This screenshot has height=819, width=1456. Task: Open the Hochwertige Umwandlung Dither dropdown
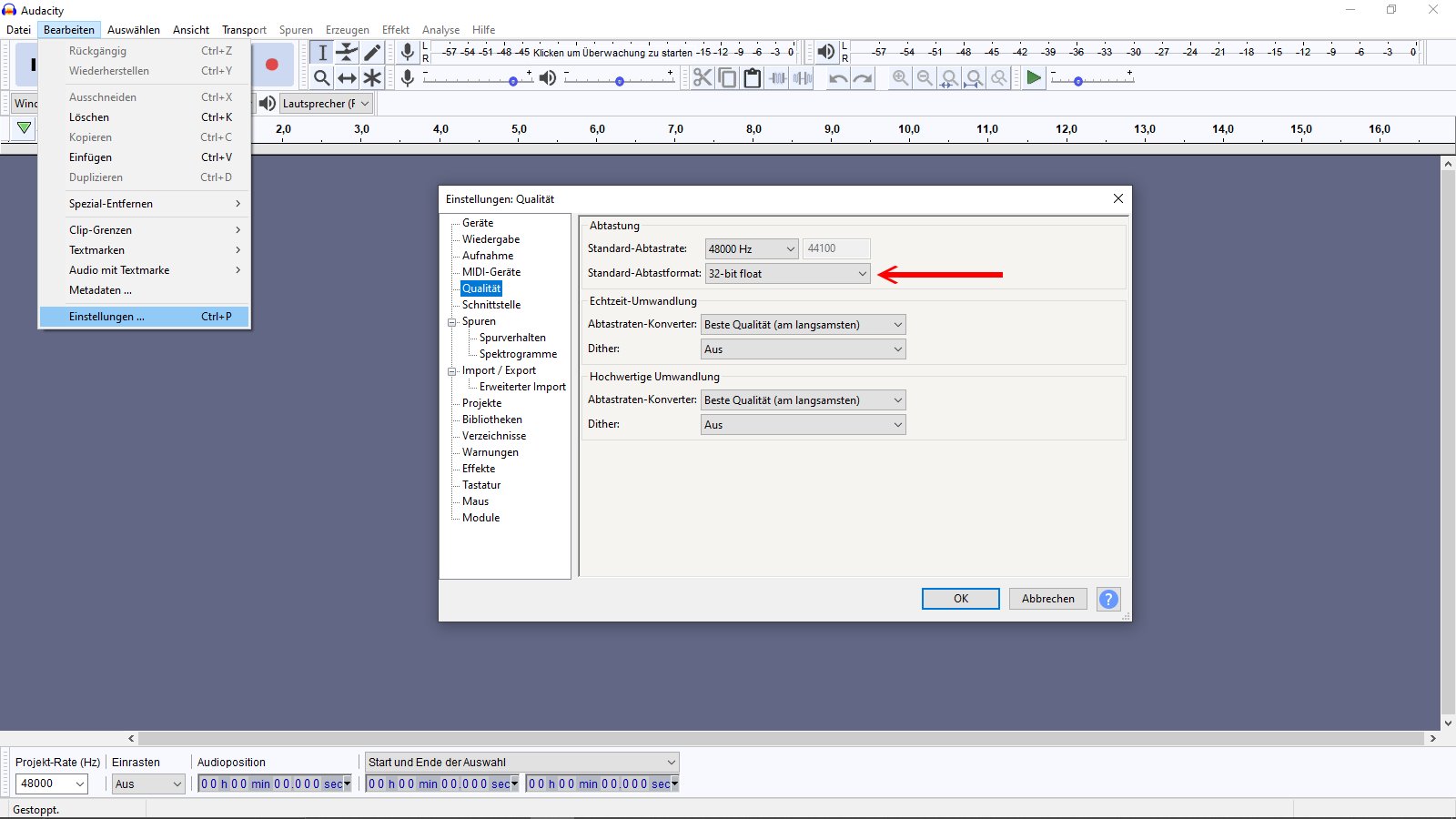(804, 424)
